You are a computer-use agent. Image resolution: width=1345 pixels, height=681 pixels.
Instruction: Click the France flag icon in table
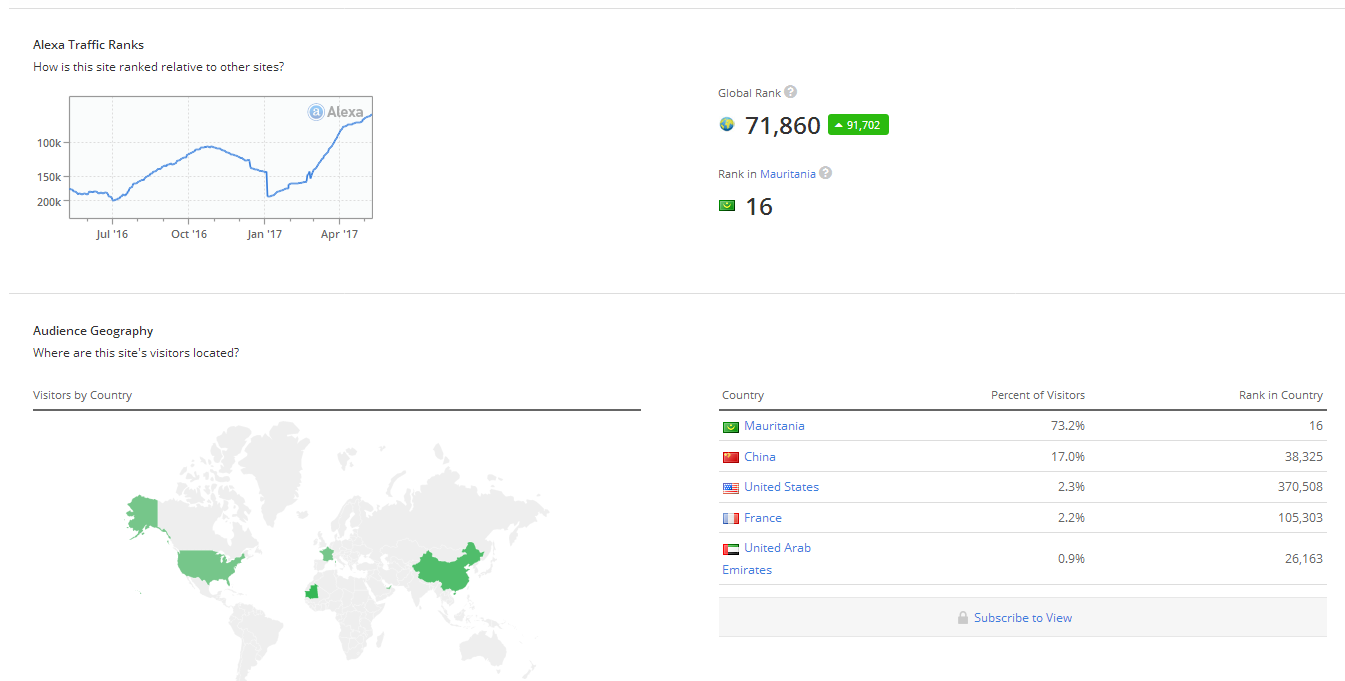731,518
